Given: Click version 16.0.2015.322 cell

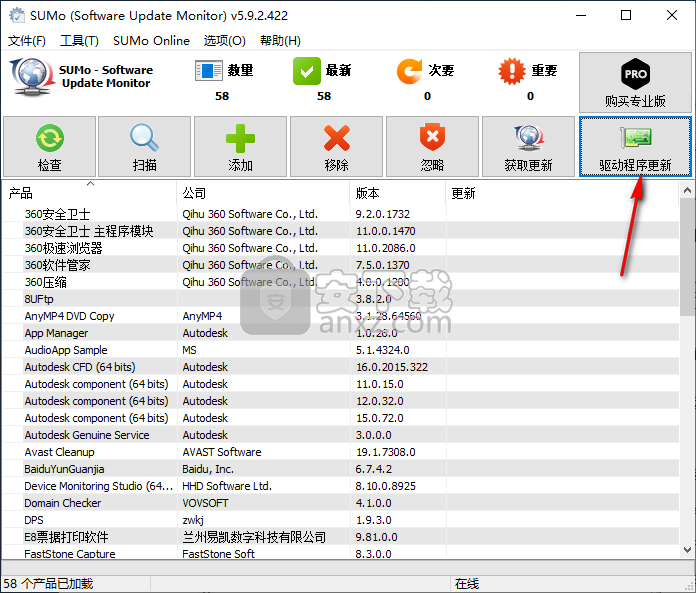Looking at the screenshot, I should tap(392, 367).
